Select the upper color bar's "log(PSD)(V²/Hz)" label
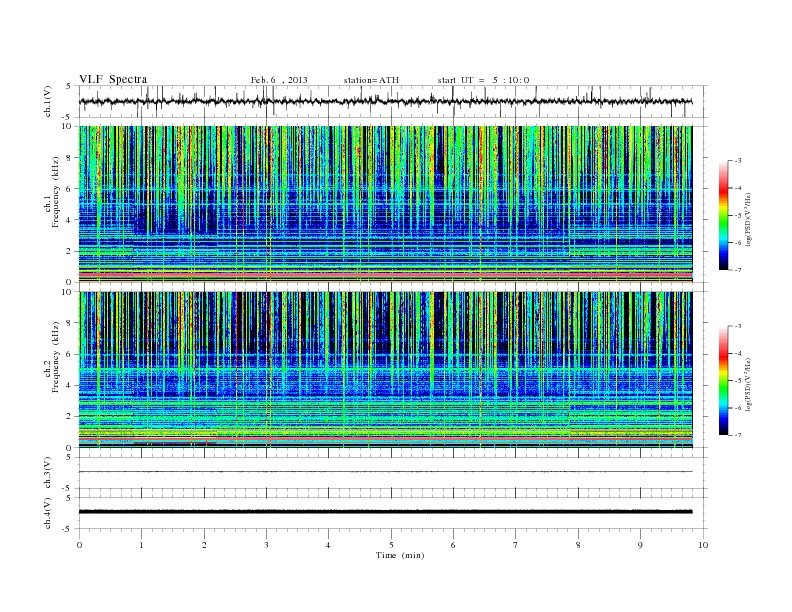 [749, 219]
